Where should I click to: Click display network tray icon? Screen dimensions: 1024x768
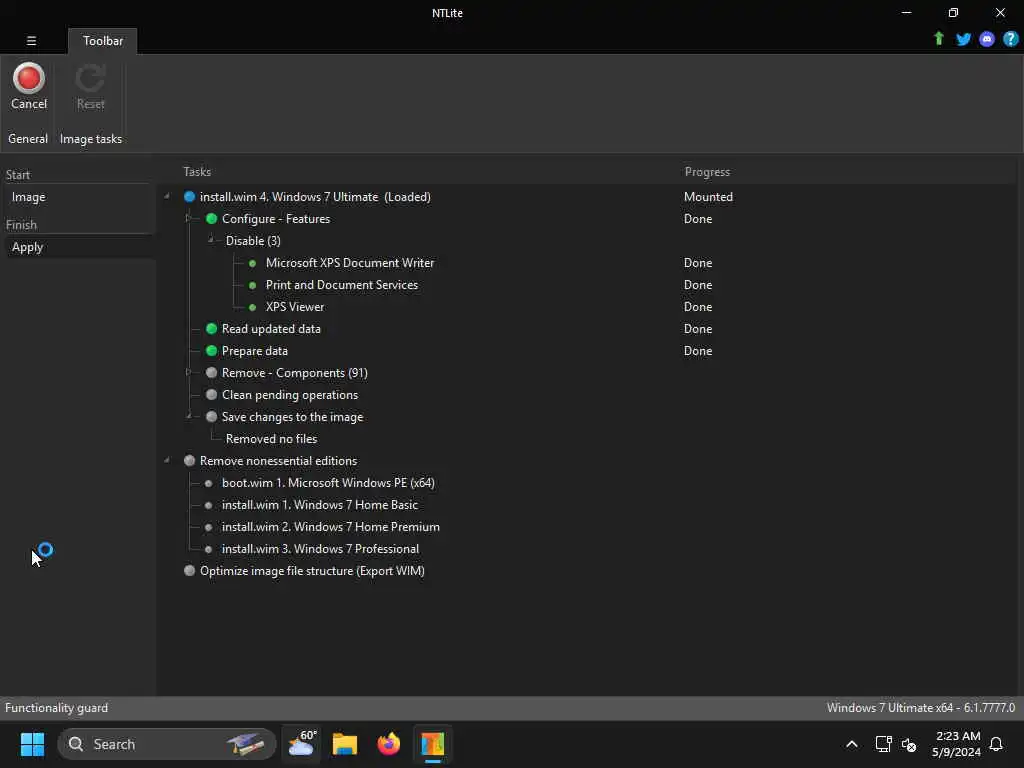883,744
